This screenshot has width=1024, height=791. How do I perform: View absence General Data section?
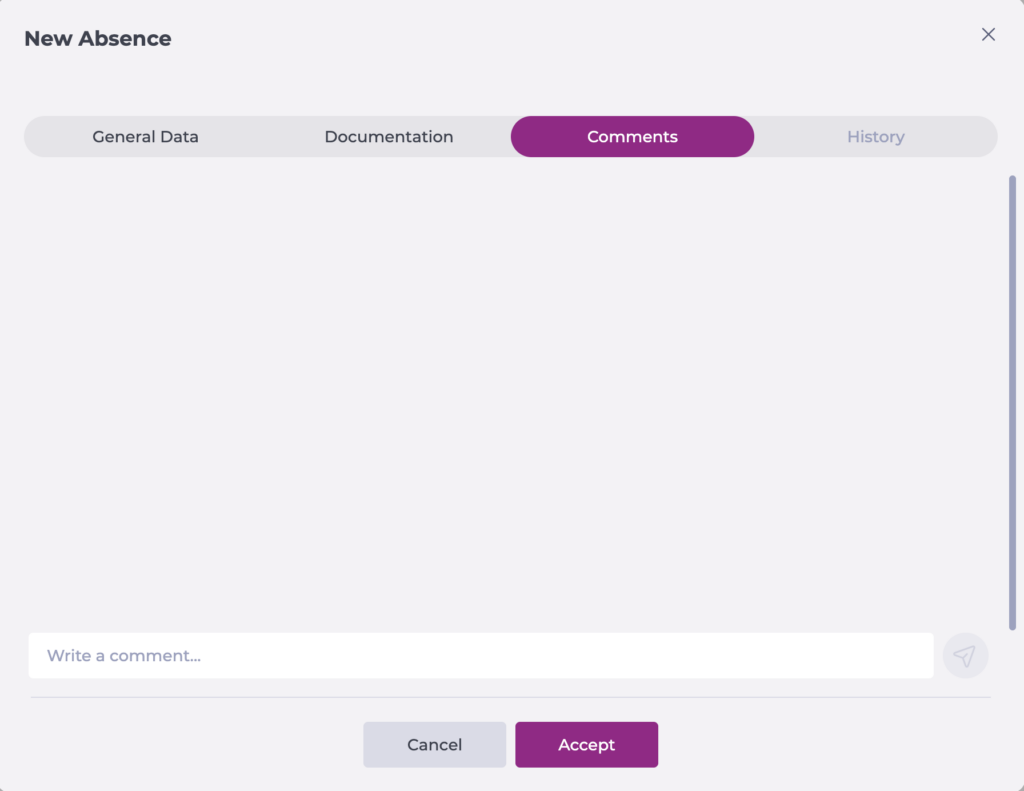point(146,137)
